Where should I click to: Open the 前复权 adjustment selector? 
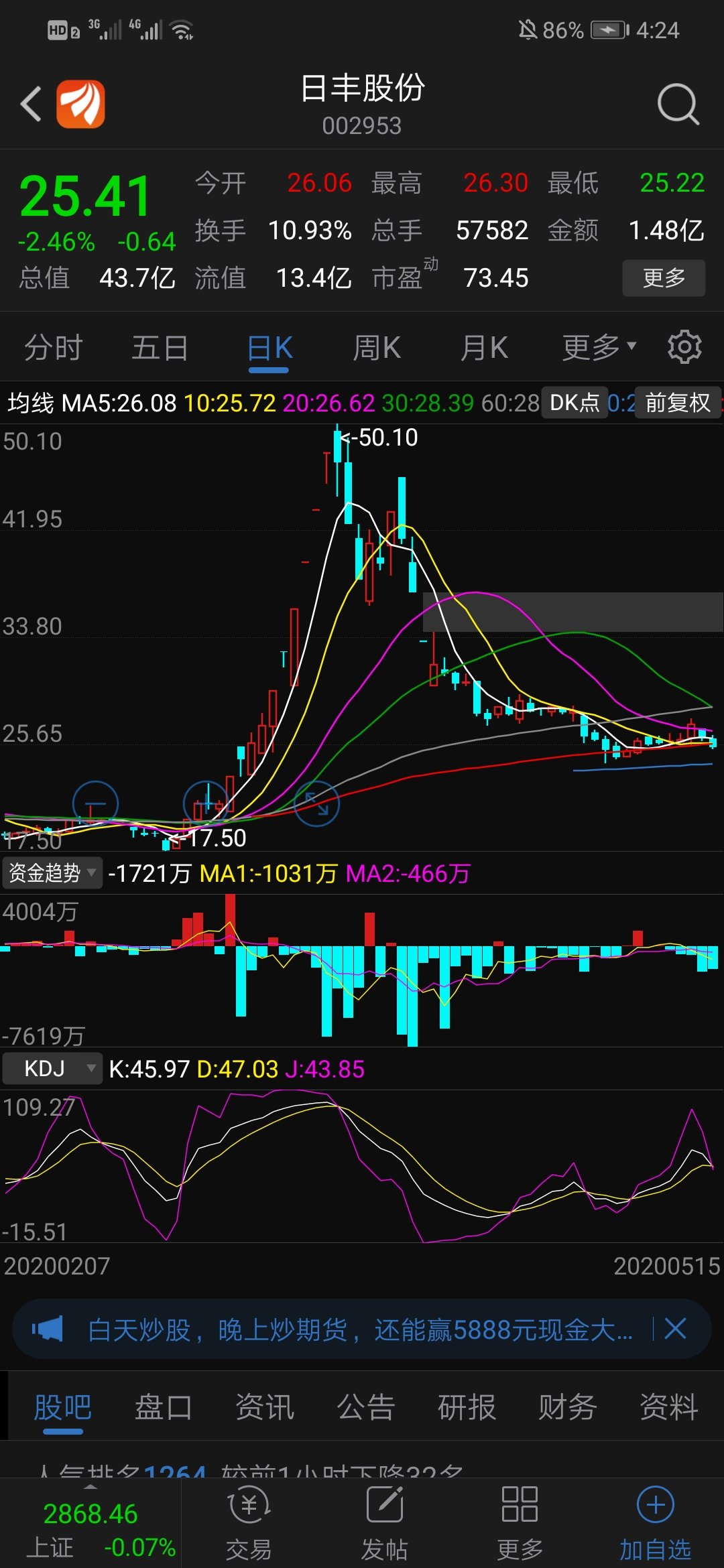click(678, 403)
